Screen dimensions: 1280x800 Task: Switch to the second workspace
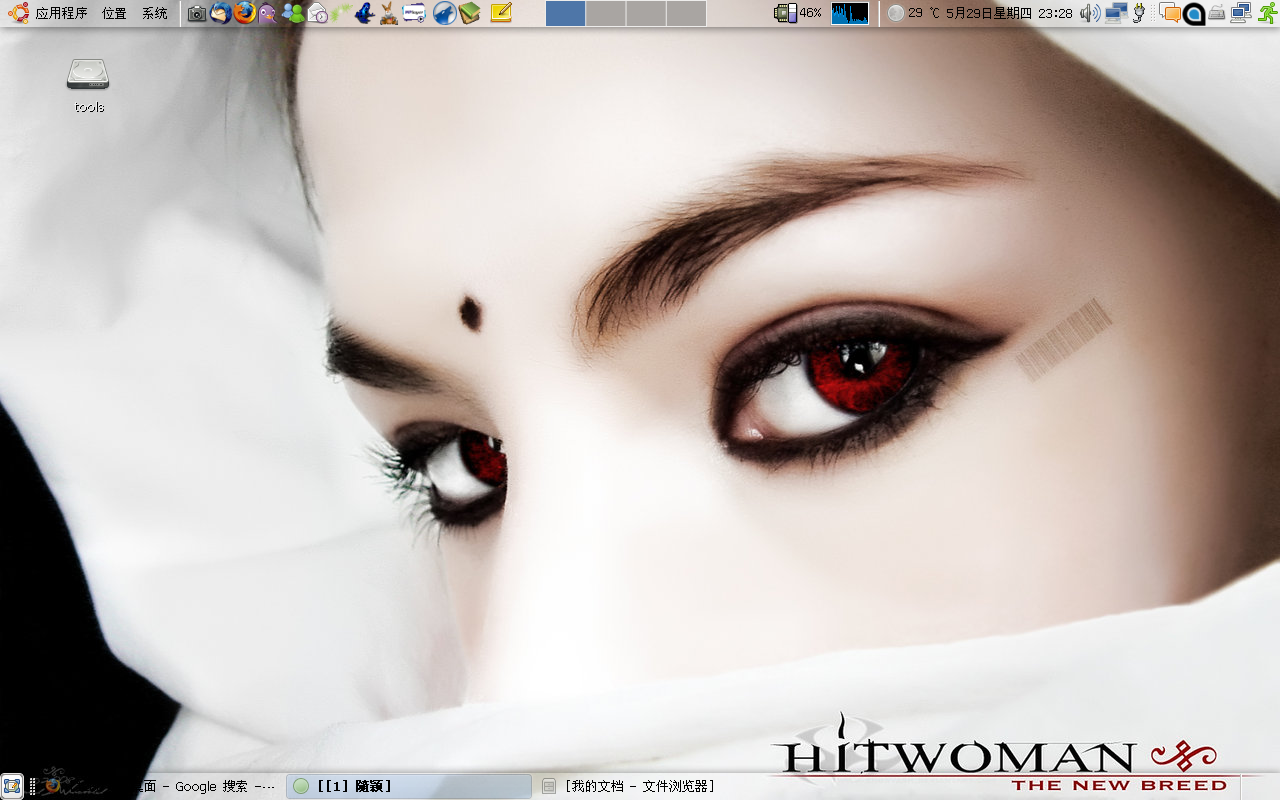tap(606, 13)
